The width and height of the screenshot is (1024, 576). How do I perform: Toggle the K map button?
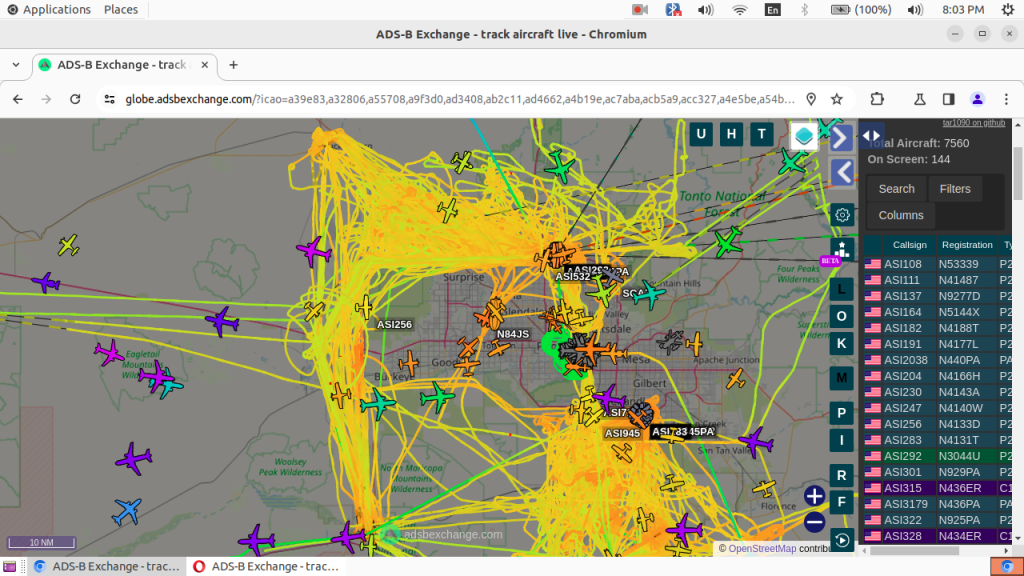(842, 344)
